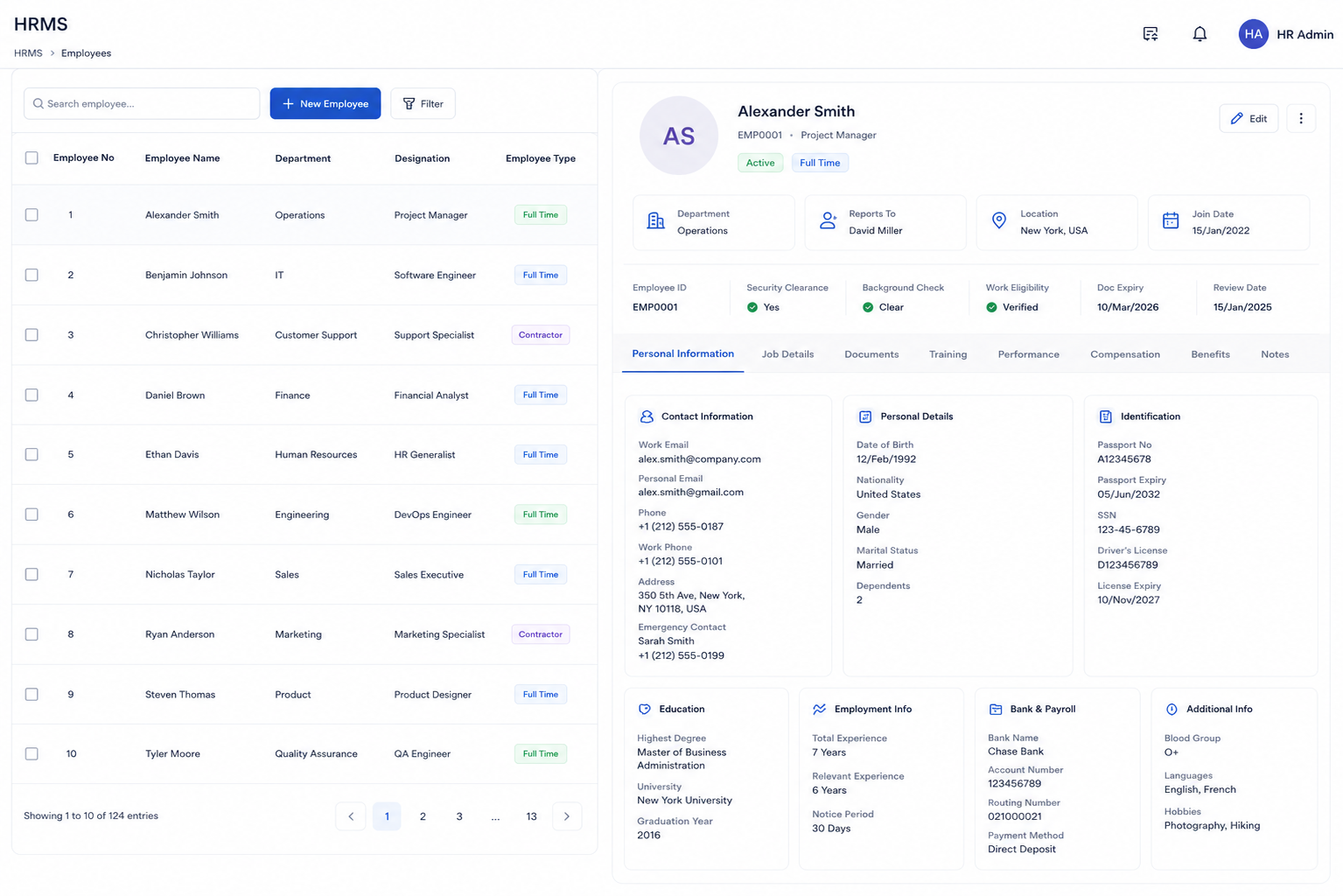The image size is (1343, 896).
Task: Tick the Tyler Moore row checkbox
Action: (31, 753)
